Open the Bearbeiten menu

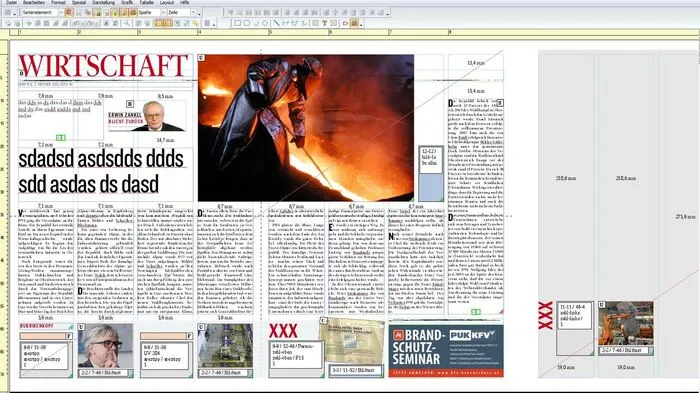point(33,2)
